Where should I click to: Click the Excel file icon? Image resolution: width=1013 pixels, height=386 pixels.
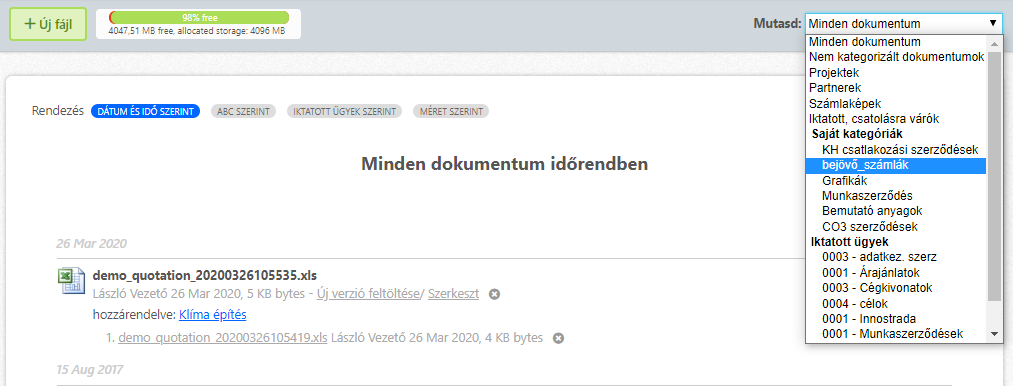[x=72, y=281]
